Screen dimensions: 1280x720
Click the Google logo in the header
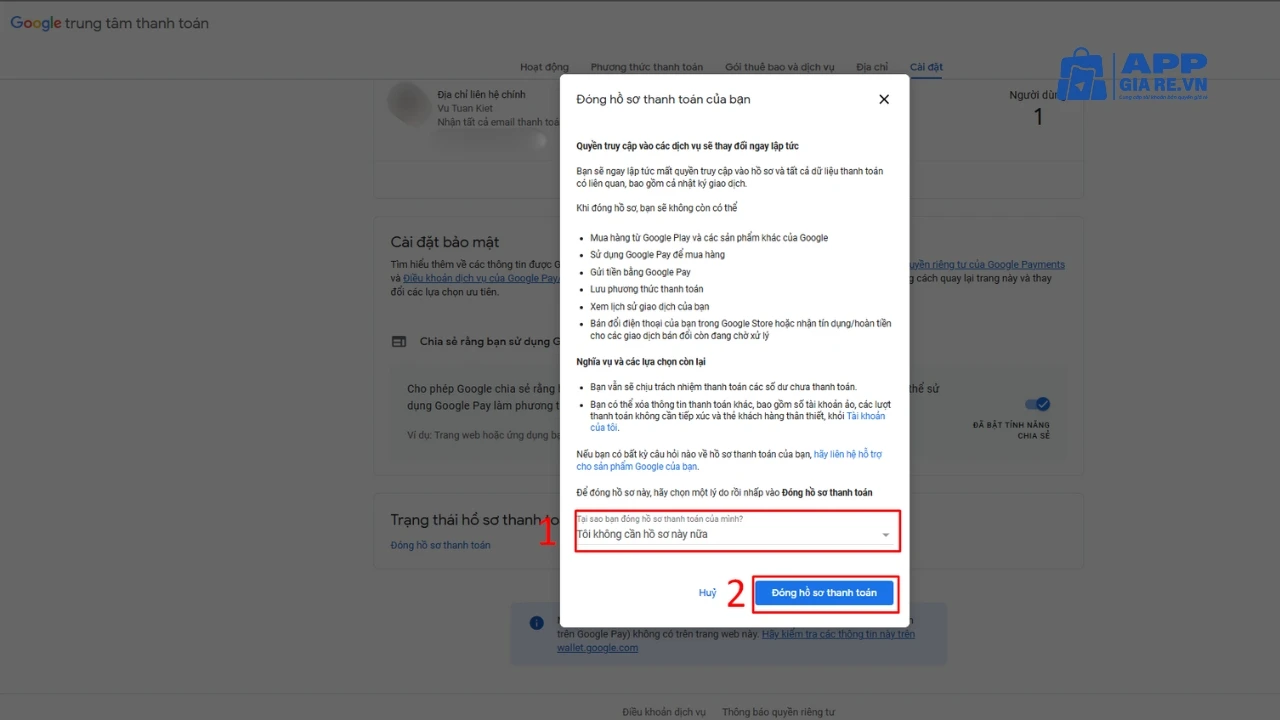[x=36, y=23]
